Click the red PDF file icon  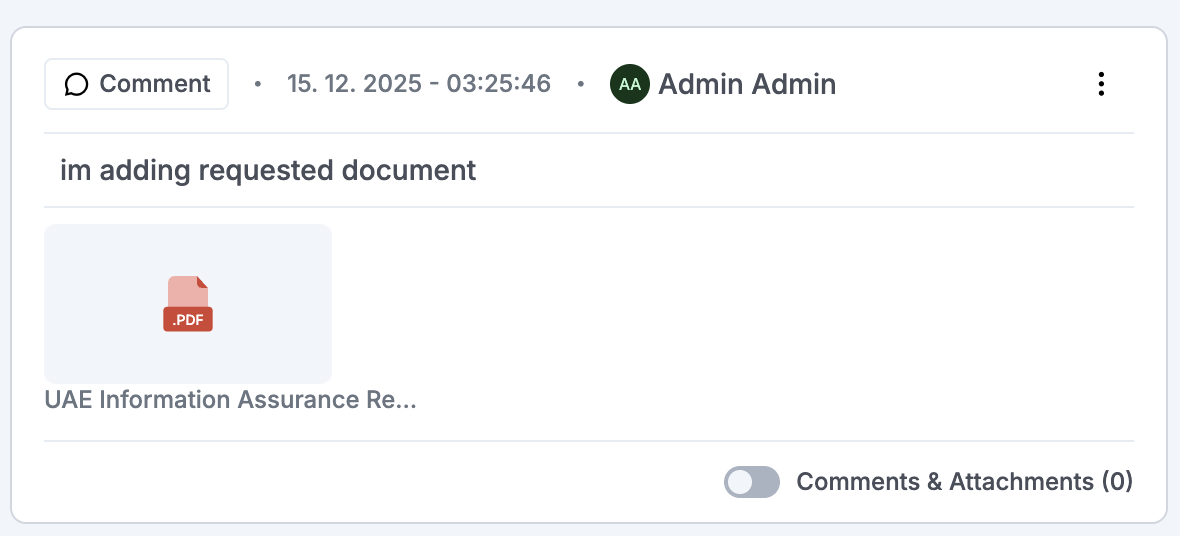188,296
